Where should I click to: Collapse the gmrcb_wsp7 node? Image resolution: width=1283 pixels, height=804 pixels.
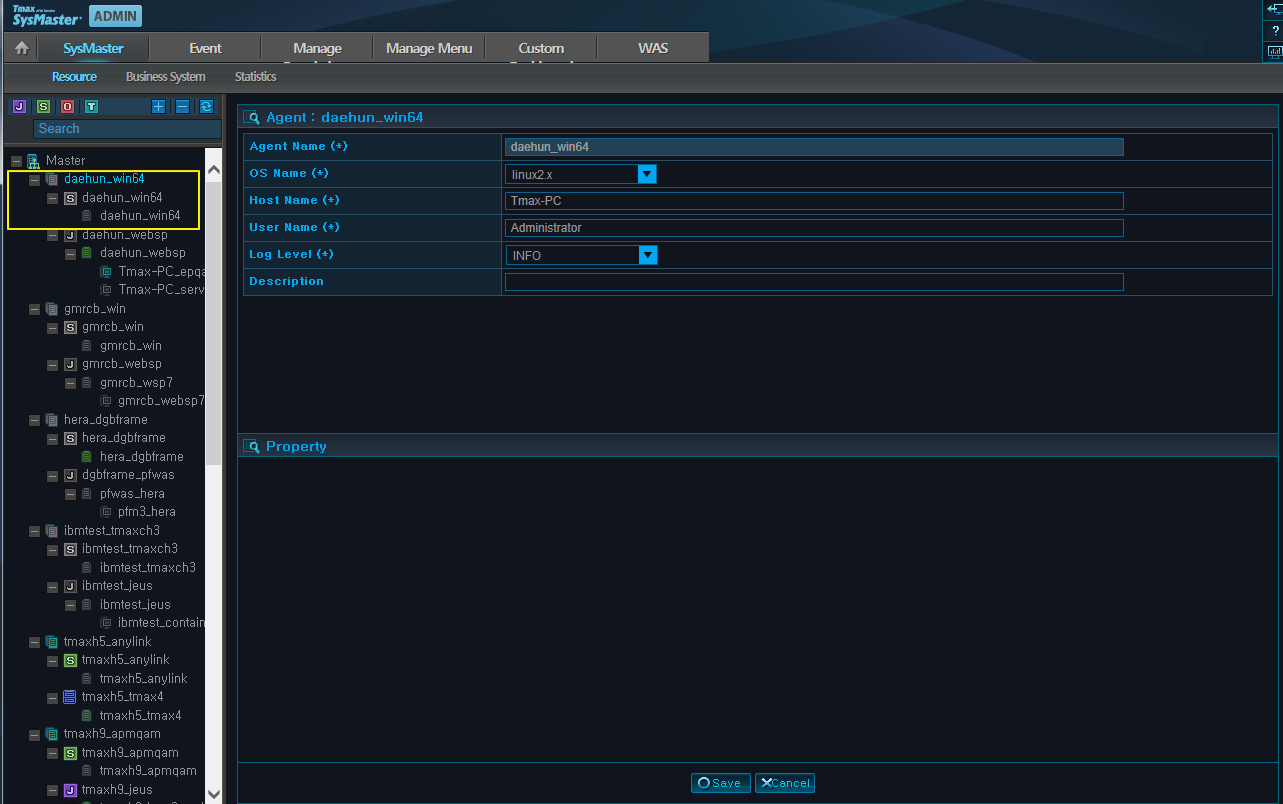click(71, 383)
